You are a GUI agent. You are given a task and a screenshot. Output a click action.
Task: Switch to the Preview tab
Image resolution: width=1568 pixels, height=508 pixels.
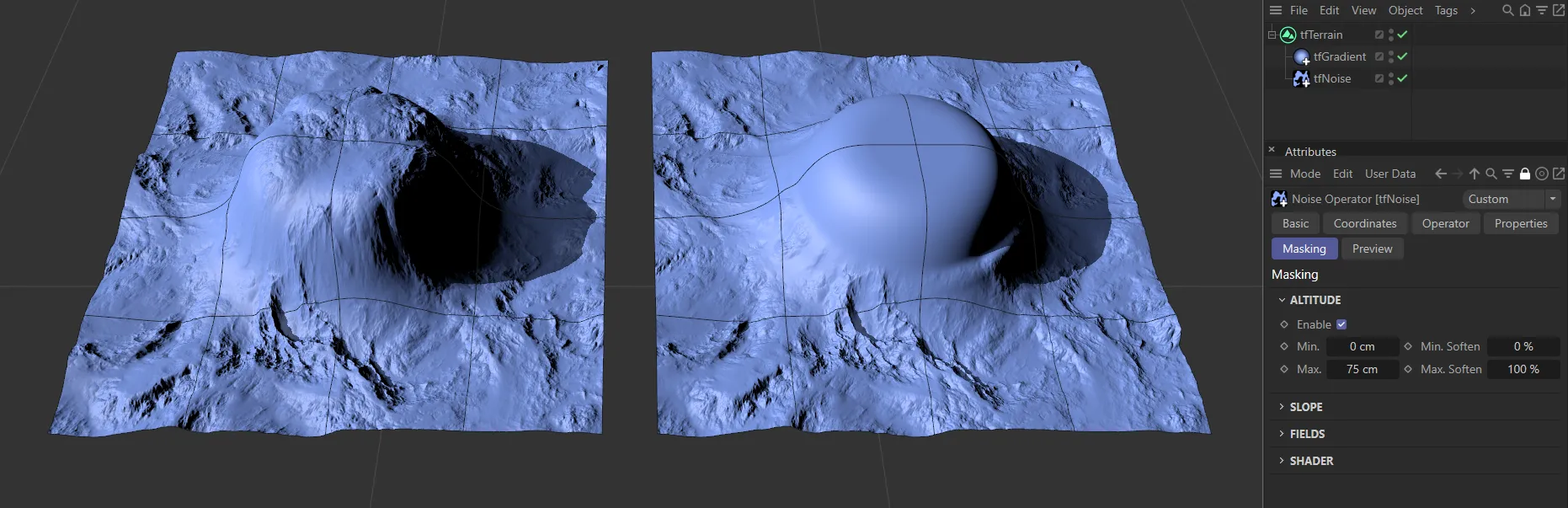[x=1372, y=249]
